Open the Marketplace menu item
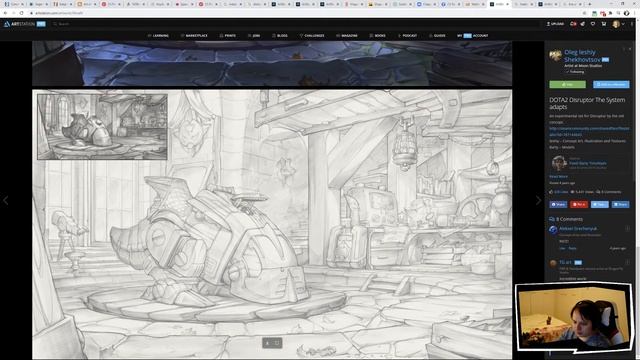Image resolution: width=640 pixels, height=360 pixels. pyautogui.click(x=194, y=36)
